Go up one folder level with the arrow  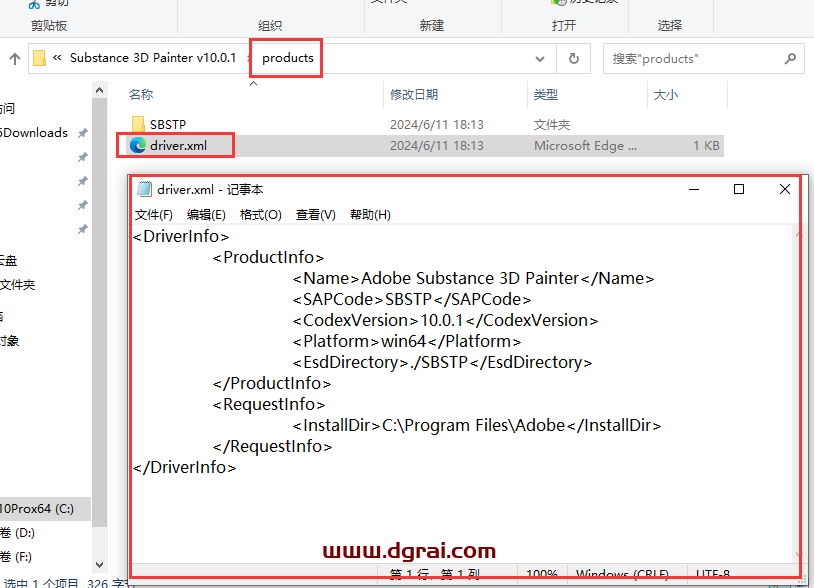(15, 59)
